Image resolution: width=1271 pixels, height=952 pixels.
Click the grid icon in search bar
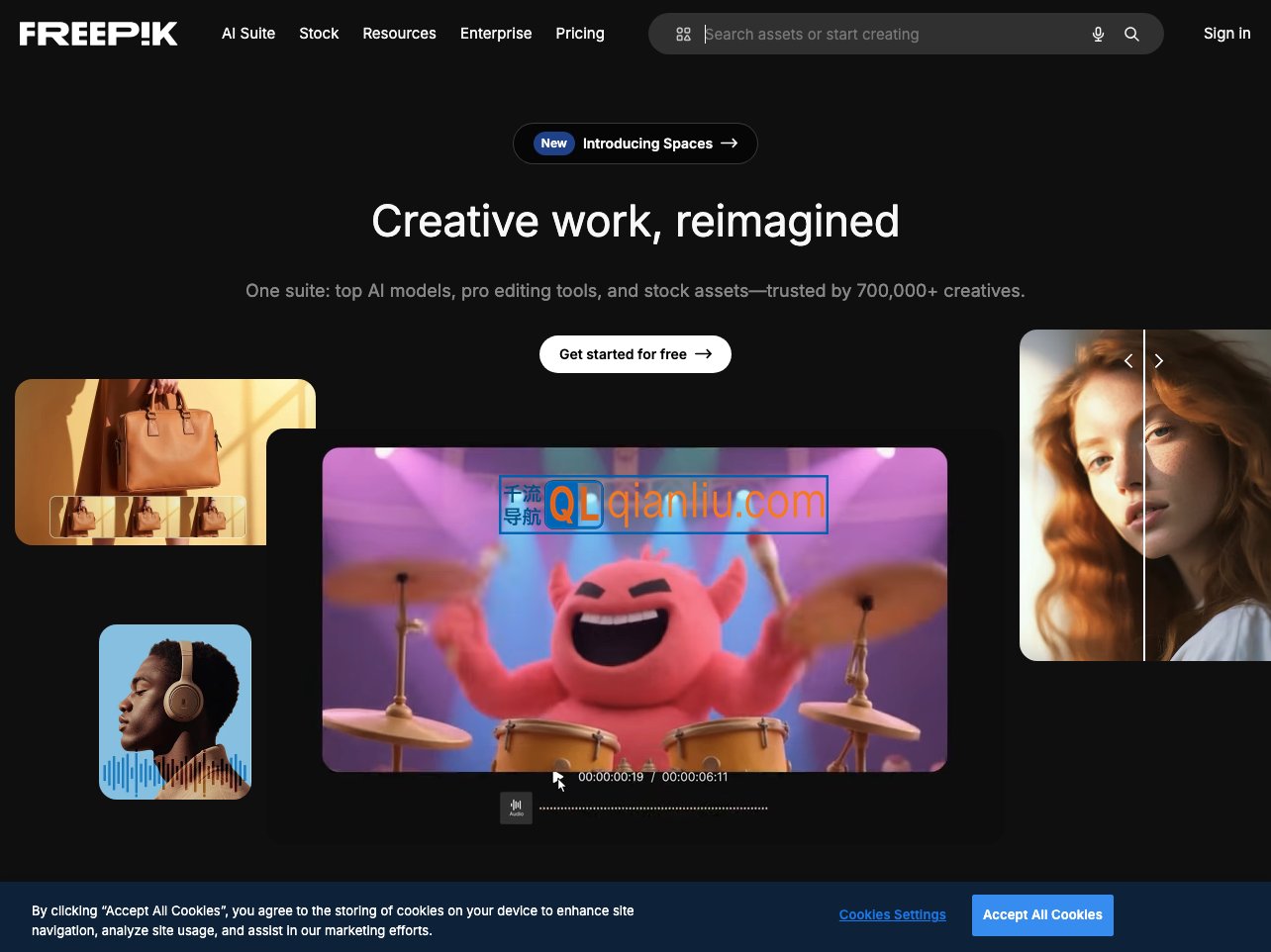coord(683,35)
